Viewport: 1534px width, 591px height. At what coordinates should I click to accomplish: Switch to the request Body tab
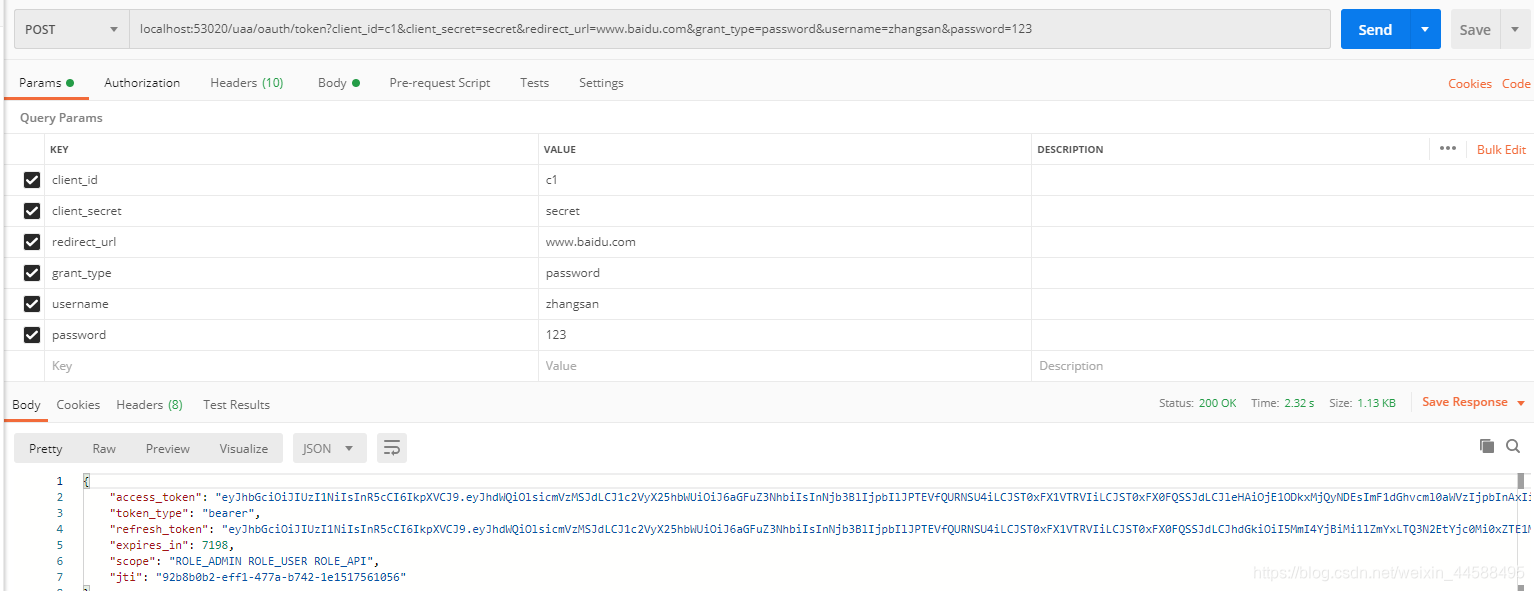click(x=338, y=83)
